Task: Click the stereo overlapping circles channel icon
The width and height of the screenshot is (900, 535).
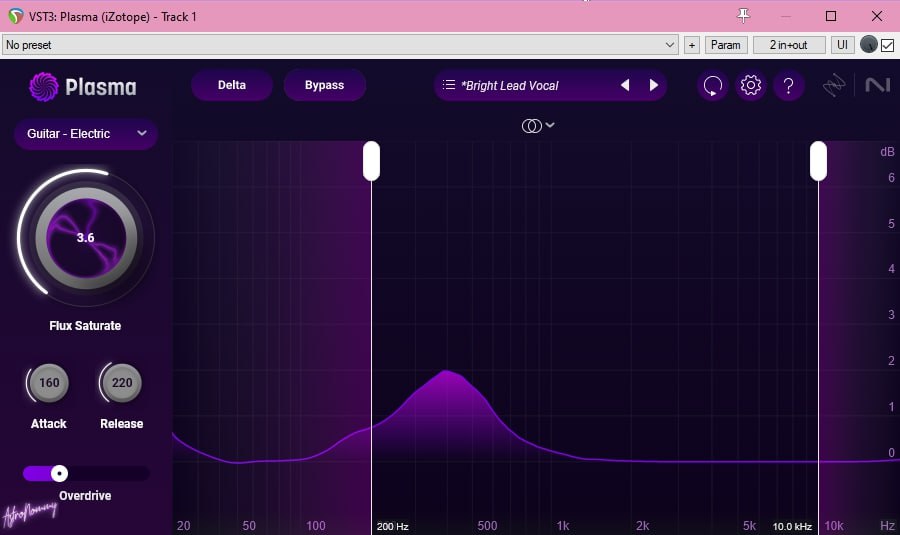Action: (532, 126)
